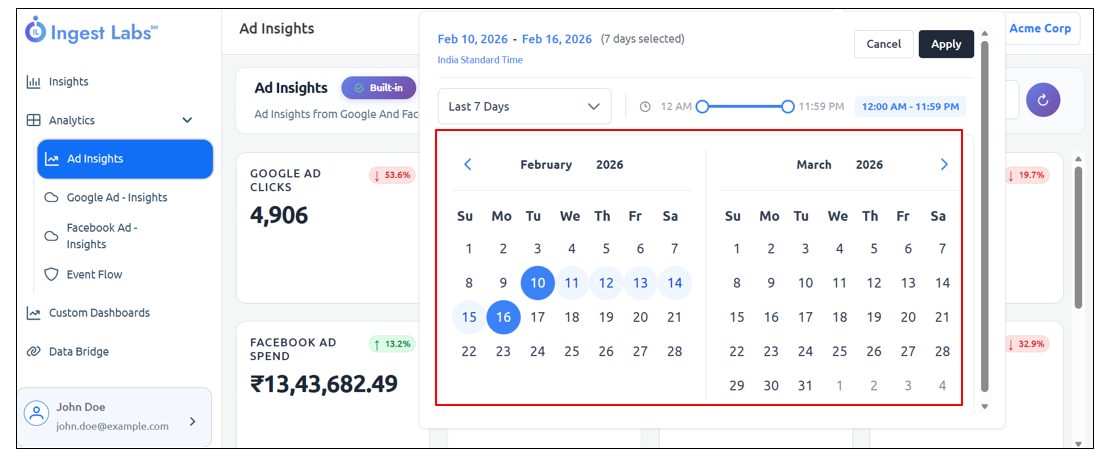This screenshot has width=1105, height=463.
Task: Open the Last 7 Days preset dropdown
Action: coord(524,107)
